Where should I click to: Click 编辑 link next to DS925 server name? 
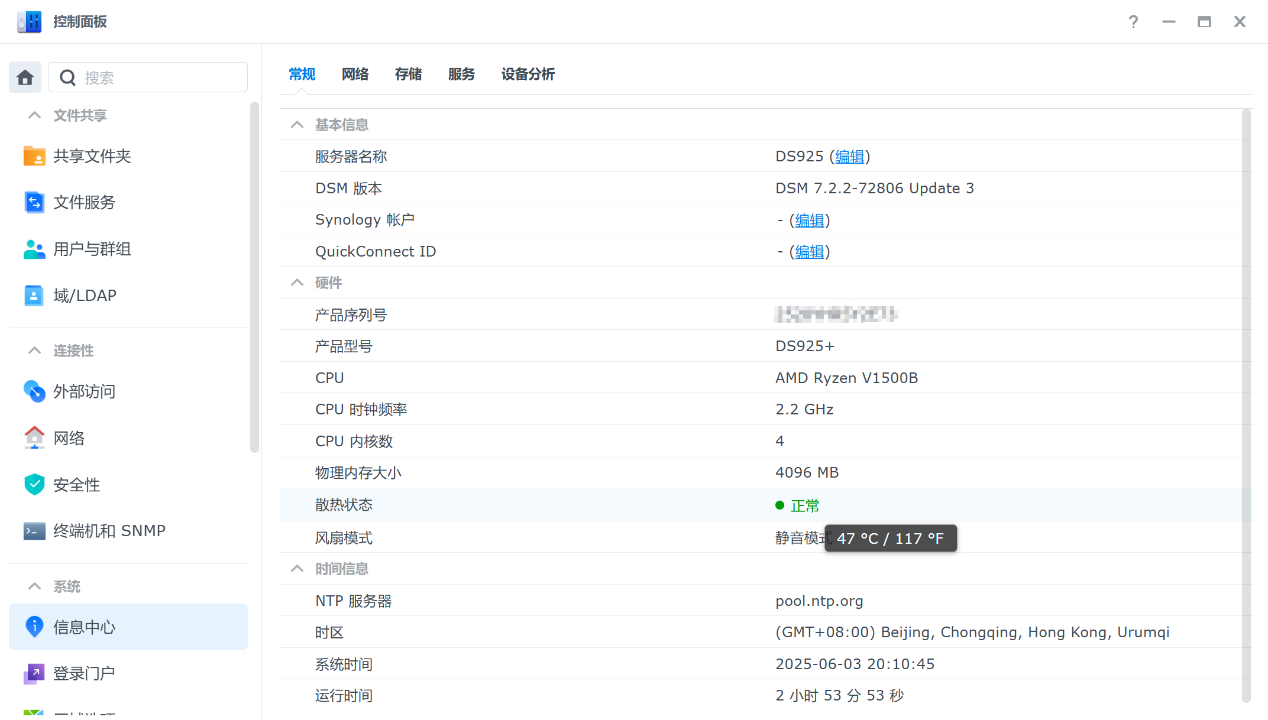coord(850,156)
